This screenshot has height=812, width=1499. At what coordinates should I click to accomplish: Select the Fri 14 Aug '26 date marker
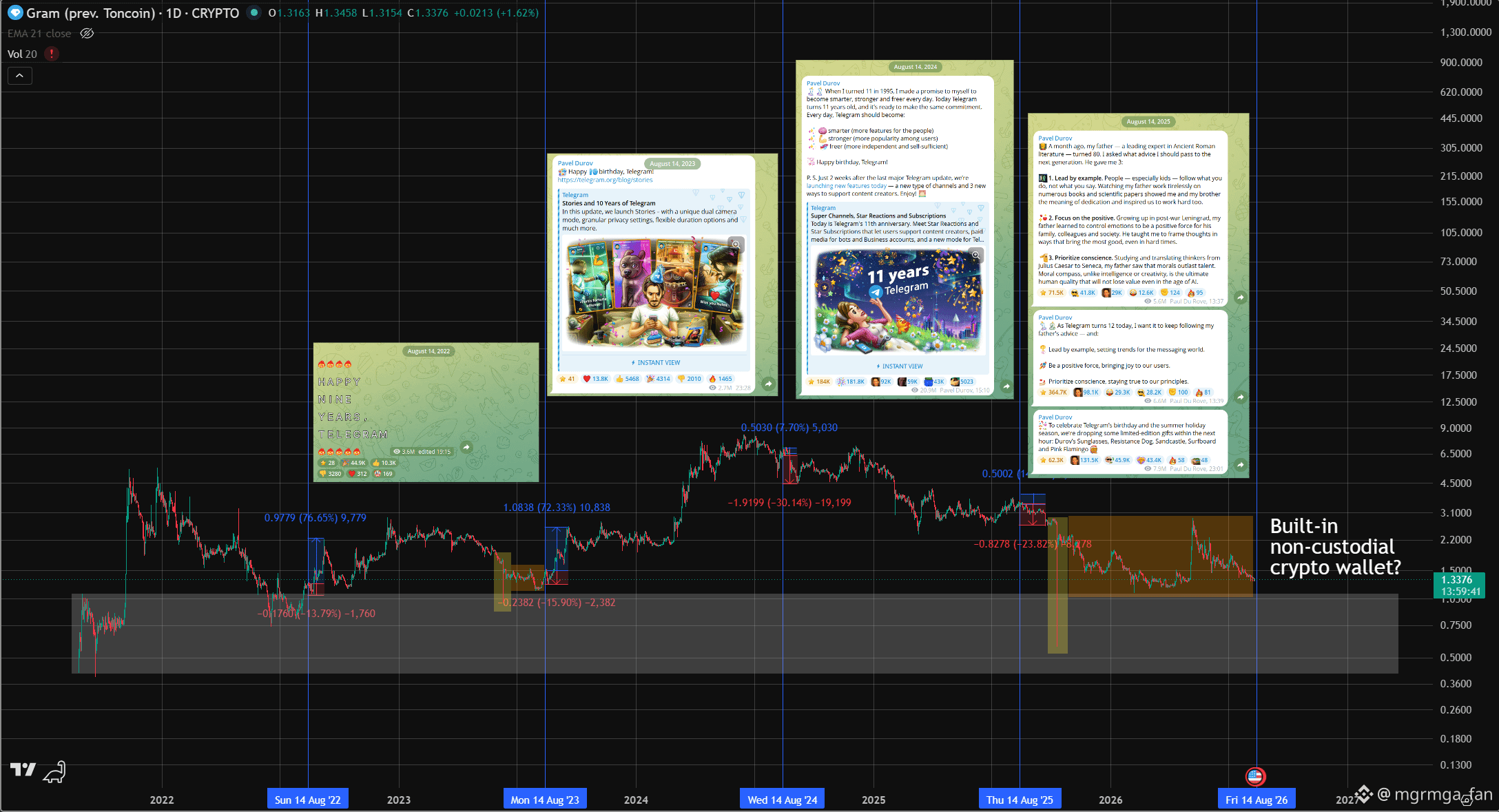[x=1257, y=800]
